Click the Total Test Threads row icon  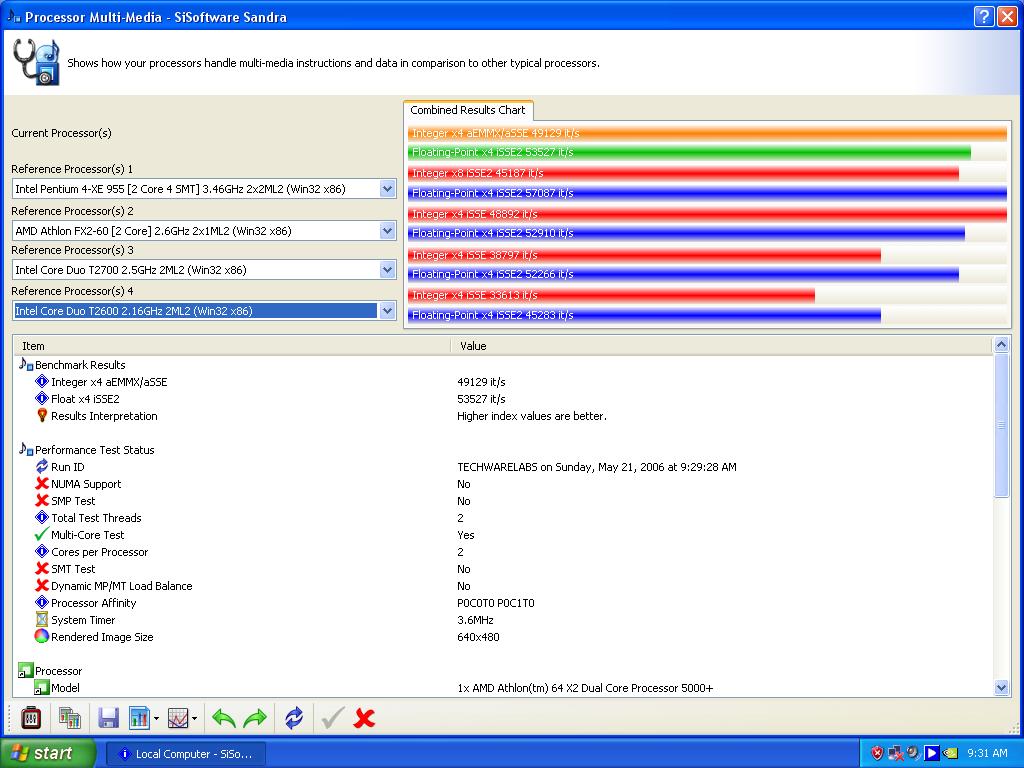[x=42, y=517]
